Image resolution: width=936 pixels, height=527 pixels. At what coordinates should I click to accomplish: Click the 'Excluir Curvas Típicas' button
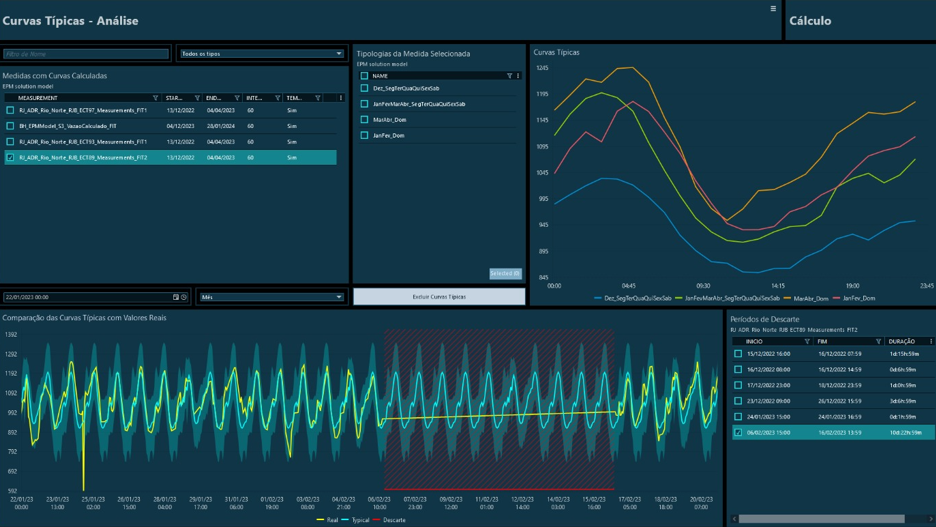click(439, 297)
